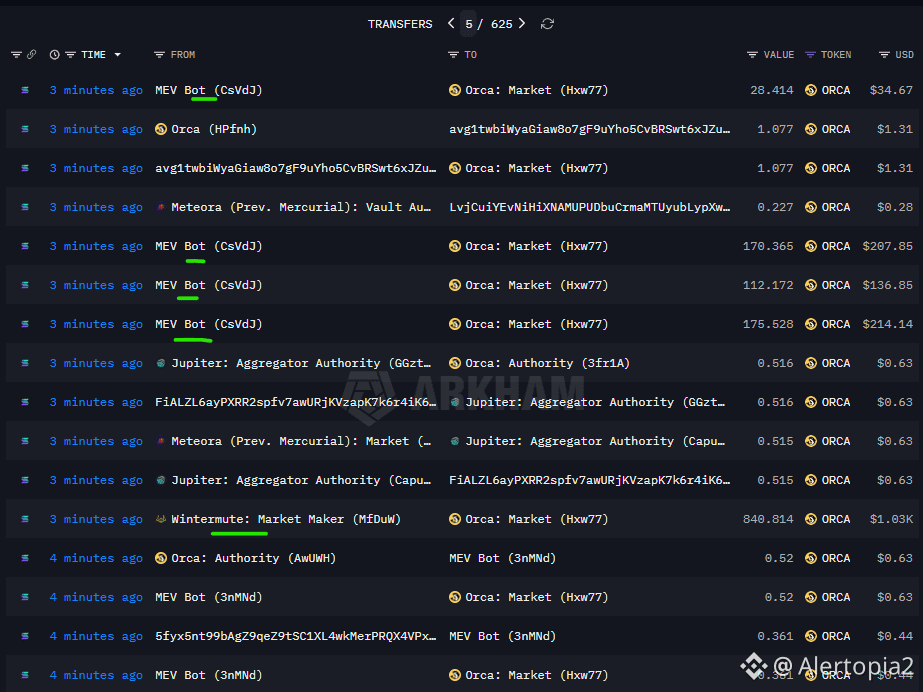Edit the page number field showing 5
This screenshot has height=692, width=923.
469,24
